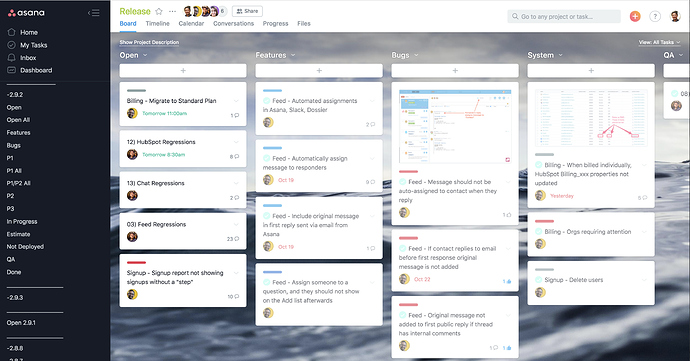Open 'In Progress' in the sidebar
Image resolution: width=690 pixels, height=361 pixels.
[22, 221]
